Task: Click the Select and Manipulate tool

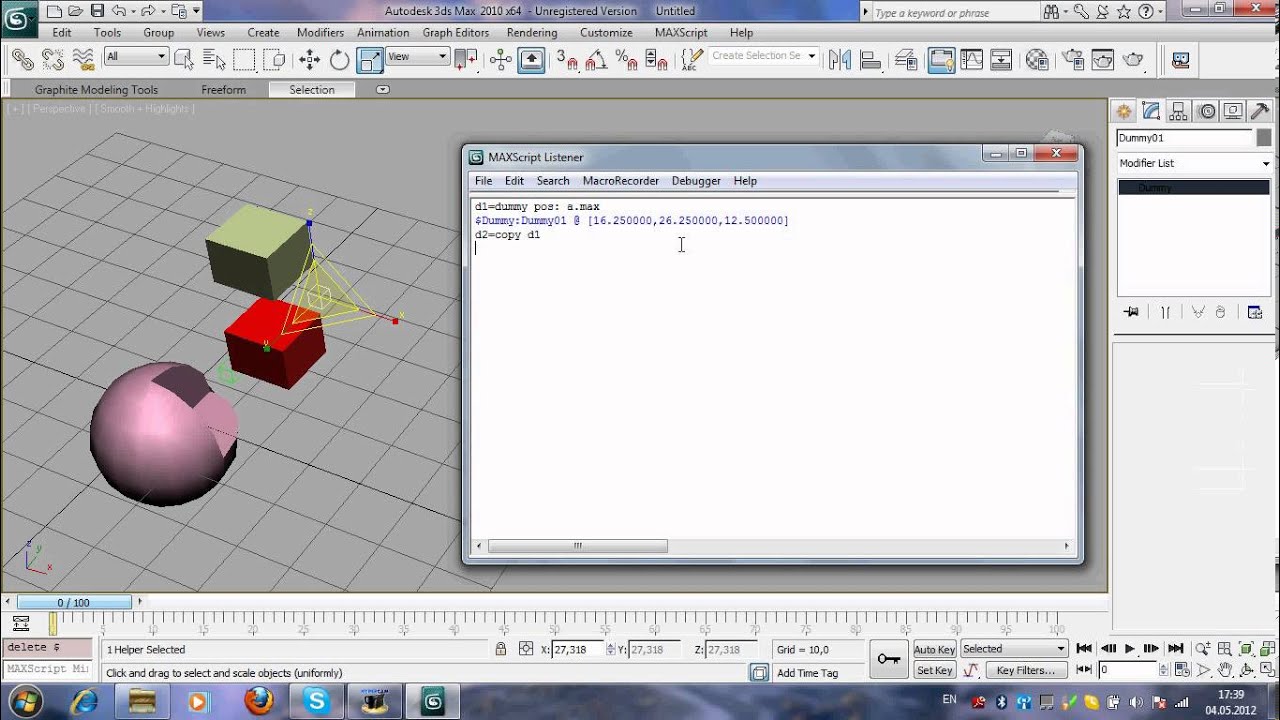Action: coord(501,60)
